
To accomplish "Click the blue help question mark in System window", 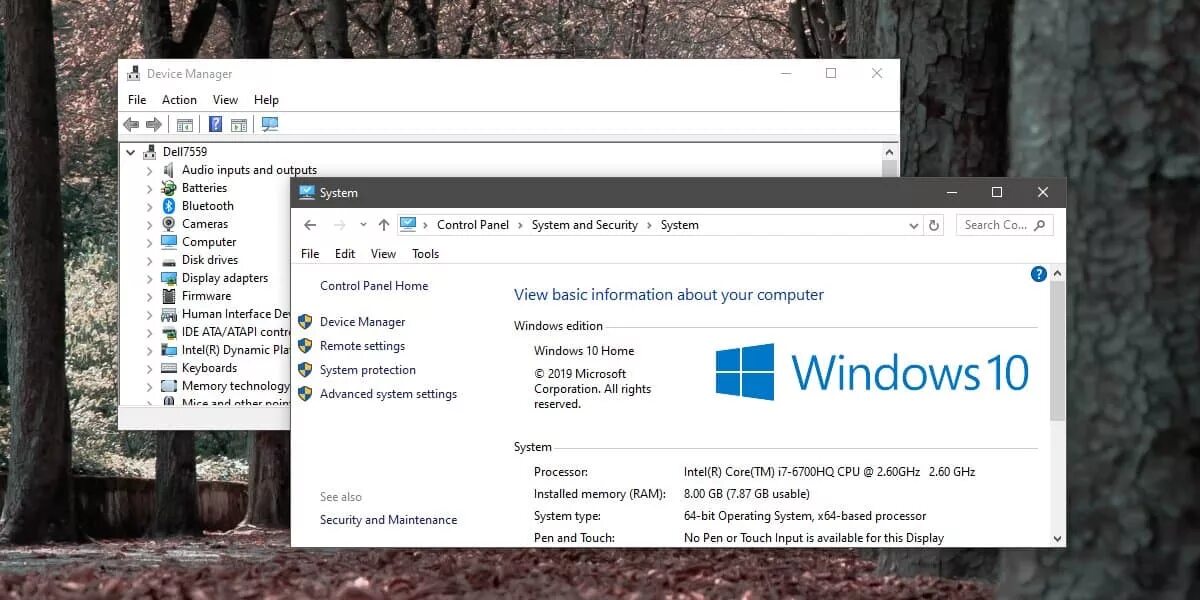I will coord(1038,274).
